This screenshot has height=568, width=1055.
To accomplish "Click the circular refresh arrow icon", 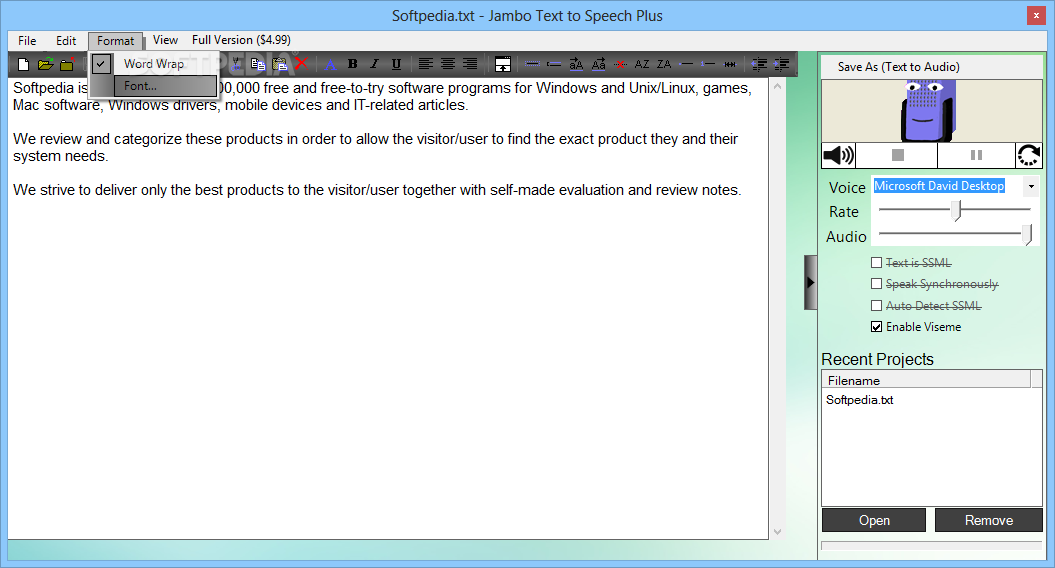I will (1029, 155).
